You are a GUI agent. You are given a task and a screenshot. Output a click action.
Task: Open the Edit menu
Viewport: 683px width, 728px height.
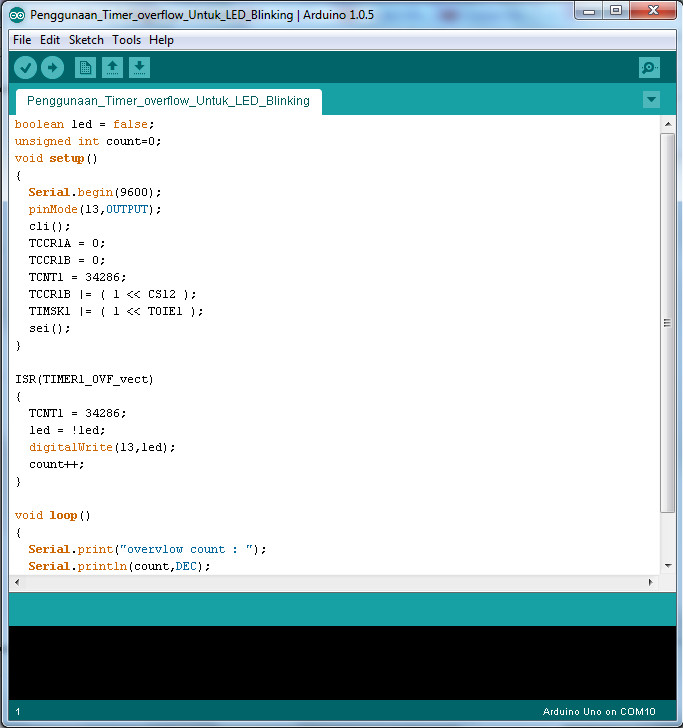click(x=50, y=40)
